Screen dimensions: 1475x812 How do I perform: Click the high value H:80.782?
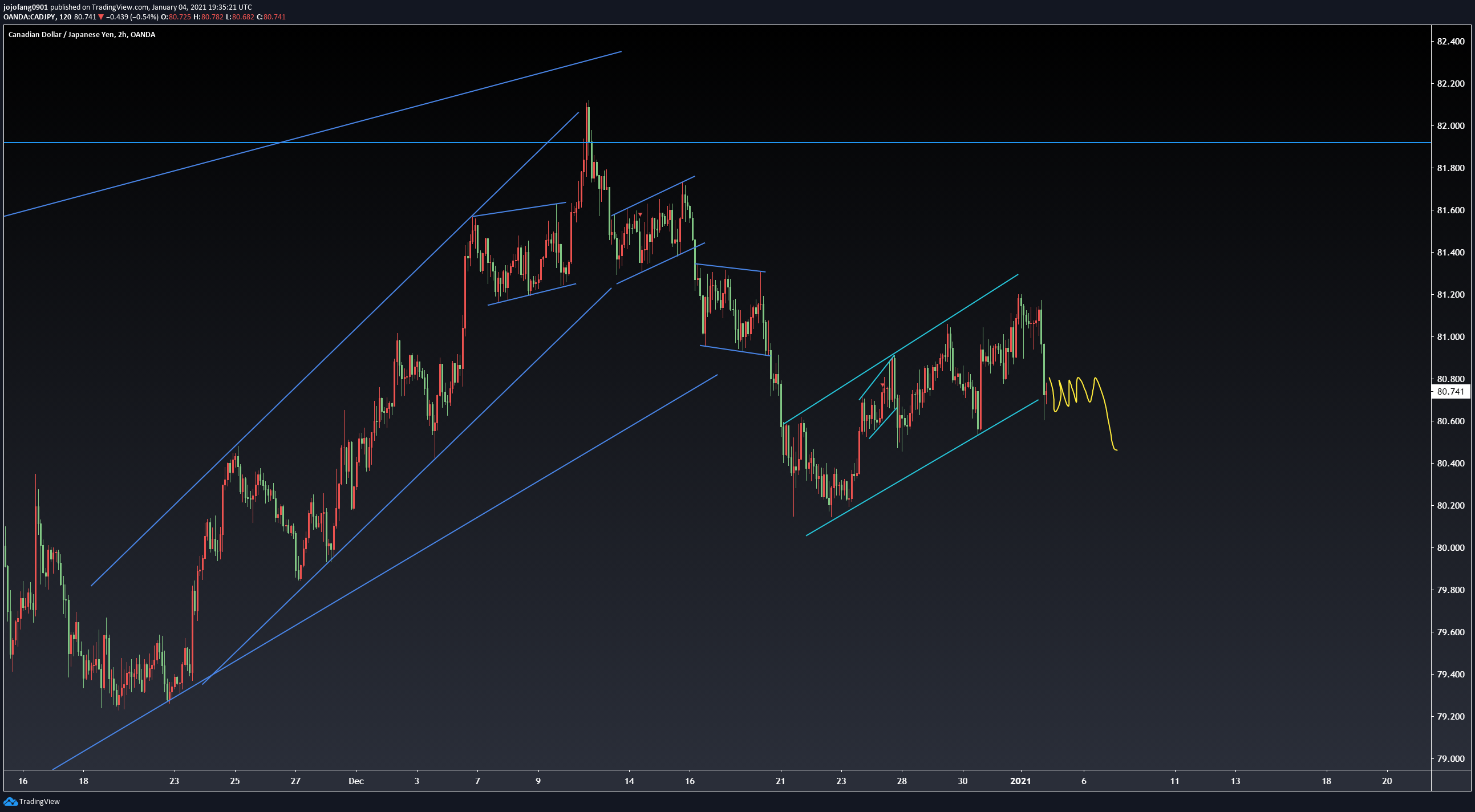pos(208,17)
